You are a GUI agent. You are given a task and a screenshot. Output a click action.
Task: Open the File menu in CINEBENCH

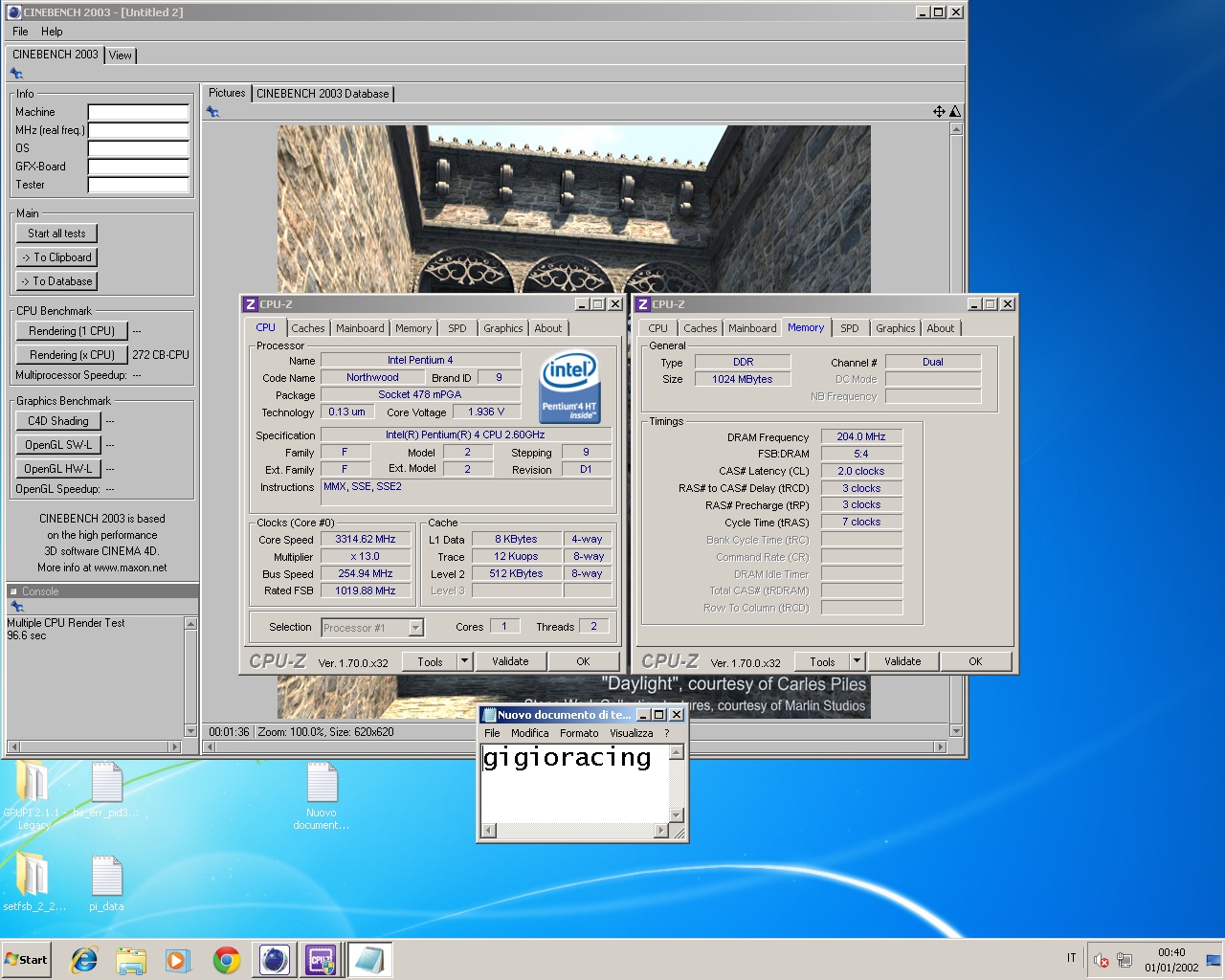click(20, 32)
